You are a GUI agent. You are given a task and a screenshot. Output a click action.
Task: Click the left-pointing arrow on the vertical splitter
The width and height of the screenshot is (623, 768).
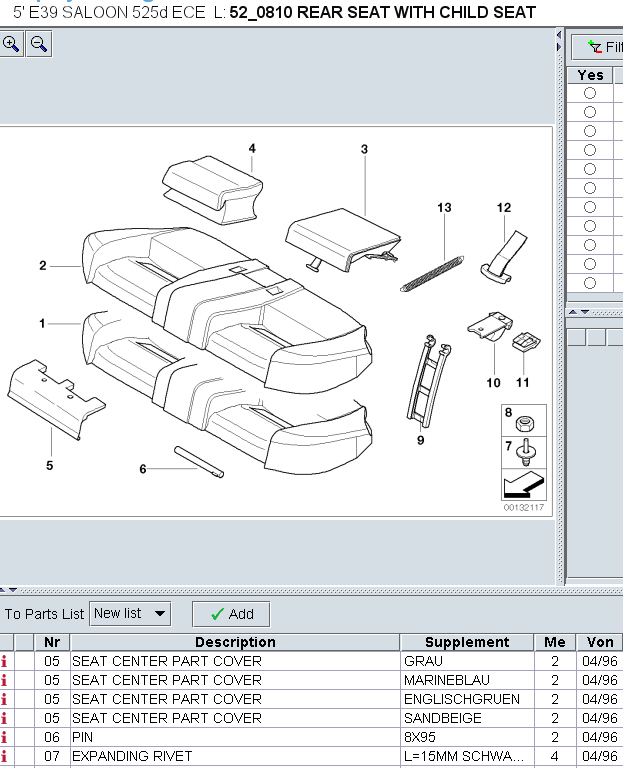click(x=559, y=35)
